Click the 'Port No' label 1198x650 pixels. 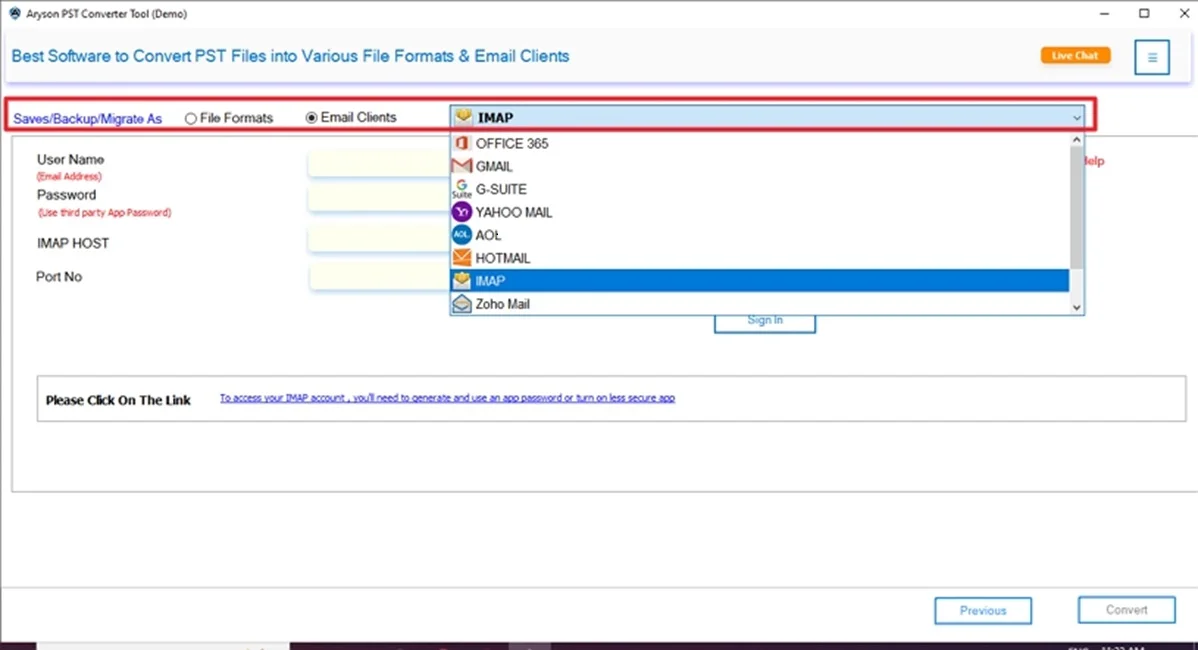click(x=59, y=276)
